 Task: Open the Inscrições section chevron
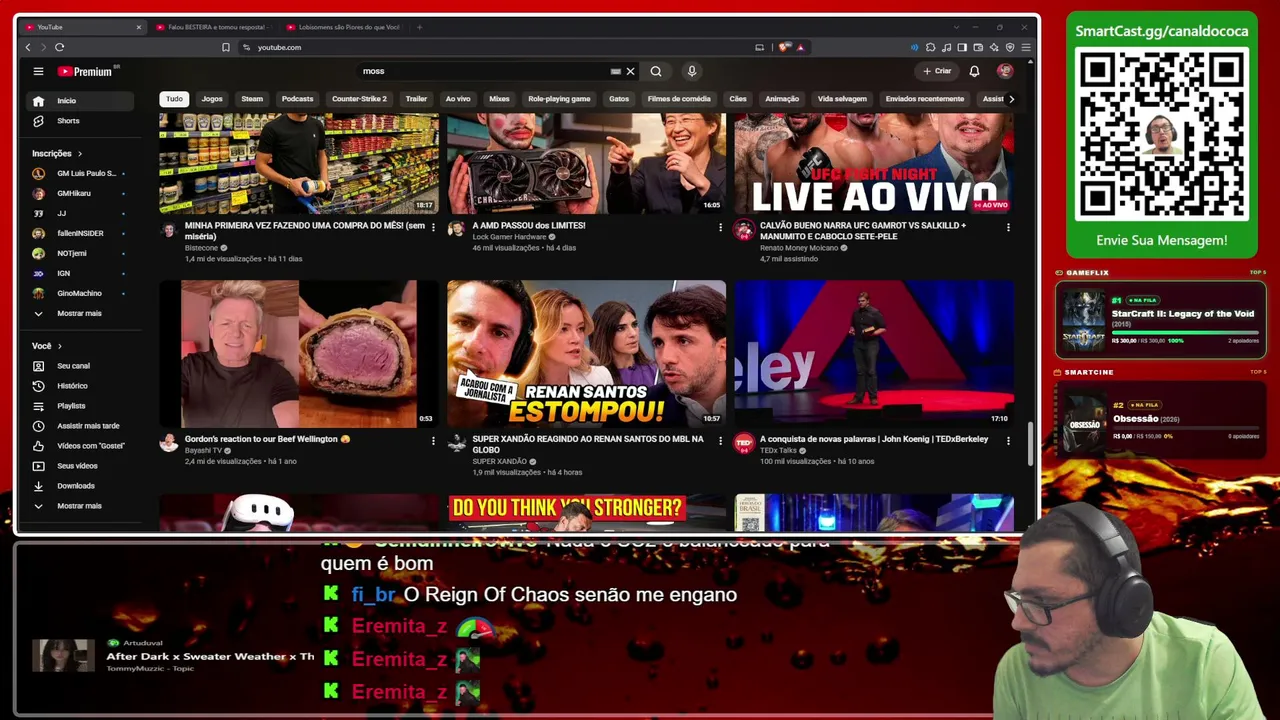[80, 154]
